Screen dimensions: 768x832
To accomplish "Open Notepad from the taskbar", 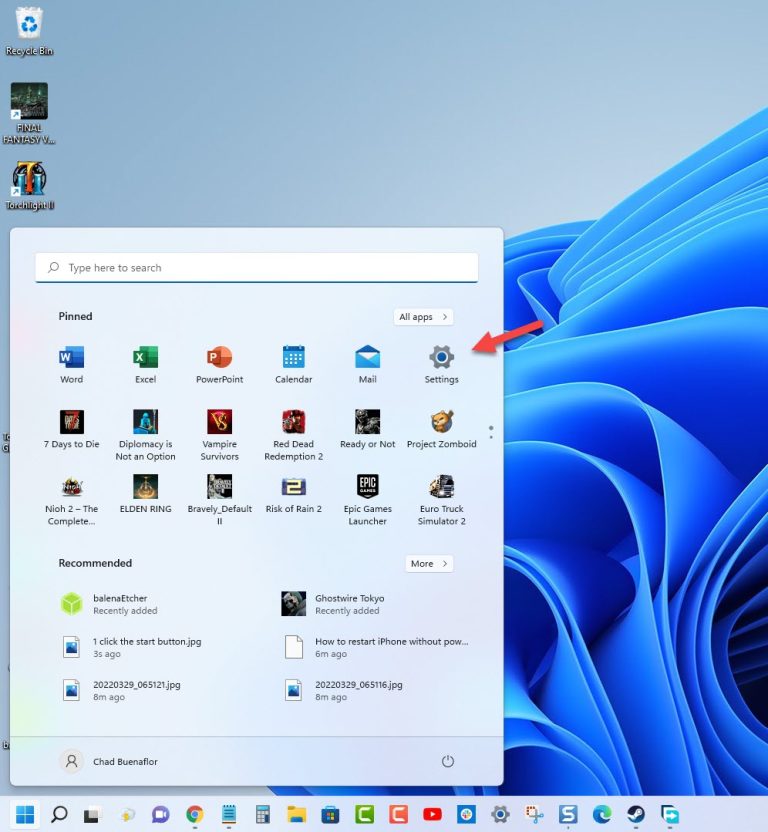I will coord(229,814).
